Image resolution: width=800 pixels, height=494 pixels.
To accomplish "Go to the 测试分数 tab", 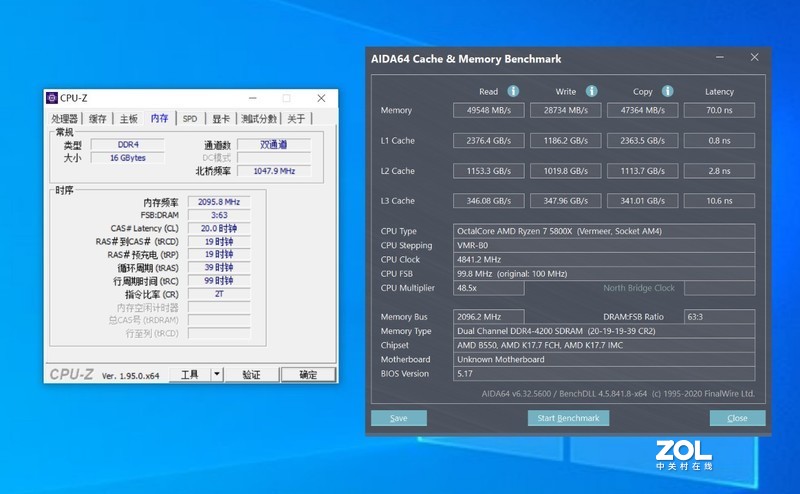I will 260,118.
